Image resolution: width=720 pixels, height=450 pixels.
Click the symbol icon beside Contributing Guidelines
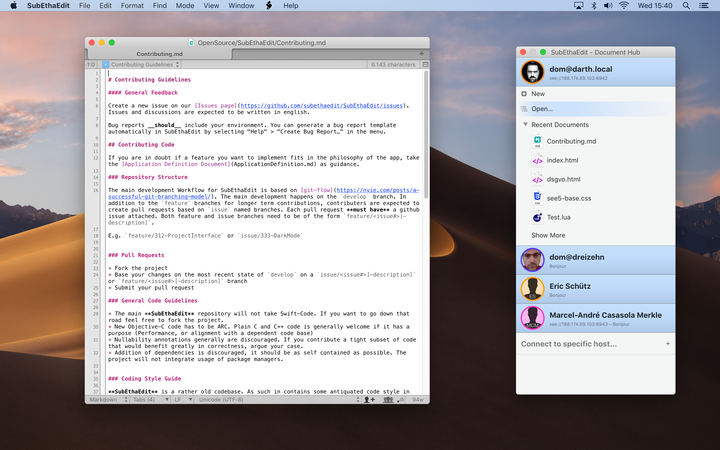tap(106, 65)
